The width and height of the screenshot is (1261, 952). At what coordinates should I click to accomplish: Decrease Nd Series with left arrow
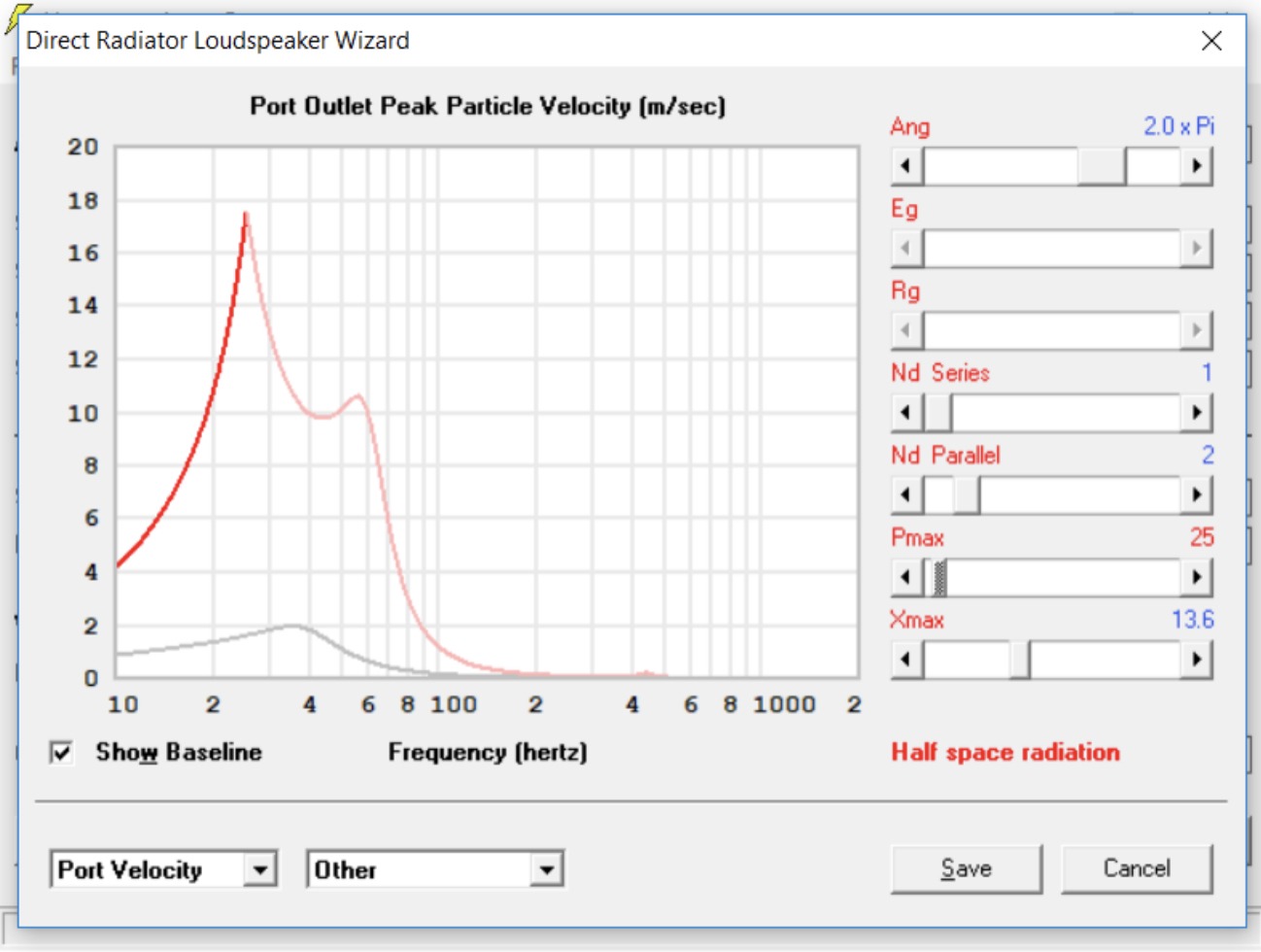click(x=906, y=413)
